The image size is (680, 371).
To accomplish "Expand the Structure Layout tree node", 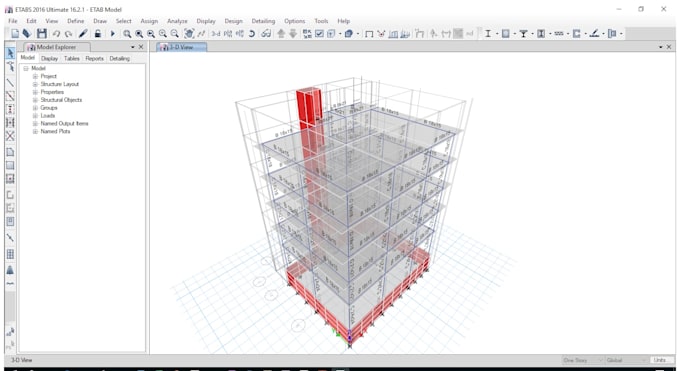I will pyautogui.click(x=36, y=84).
